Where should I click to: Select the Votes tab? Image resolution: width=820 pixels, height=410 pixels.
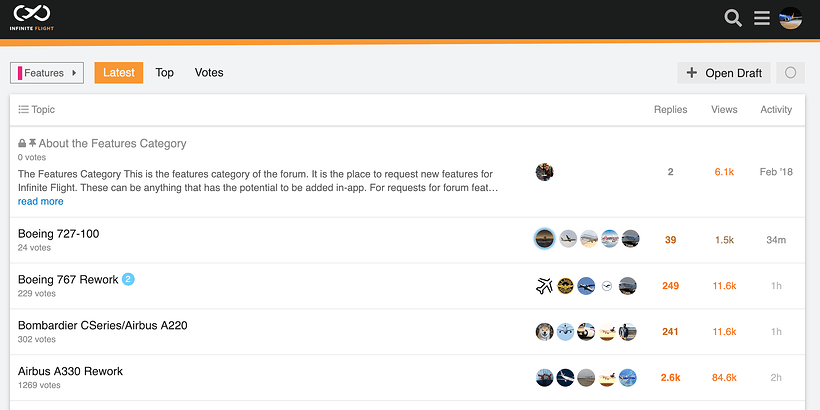pos(209,73)
